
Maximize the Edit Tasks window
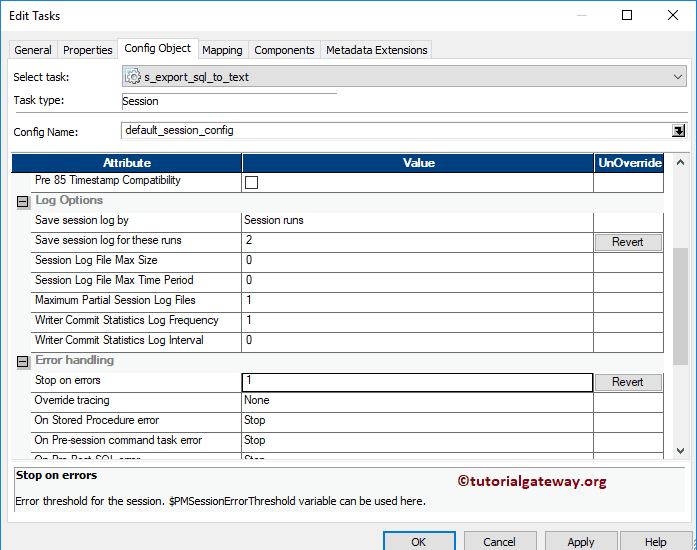click(627, 15)
